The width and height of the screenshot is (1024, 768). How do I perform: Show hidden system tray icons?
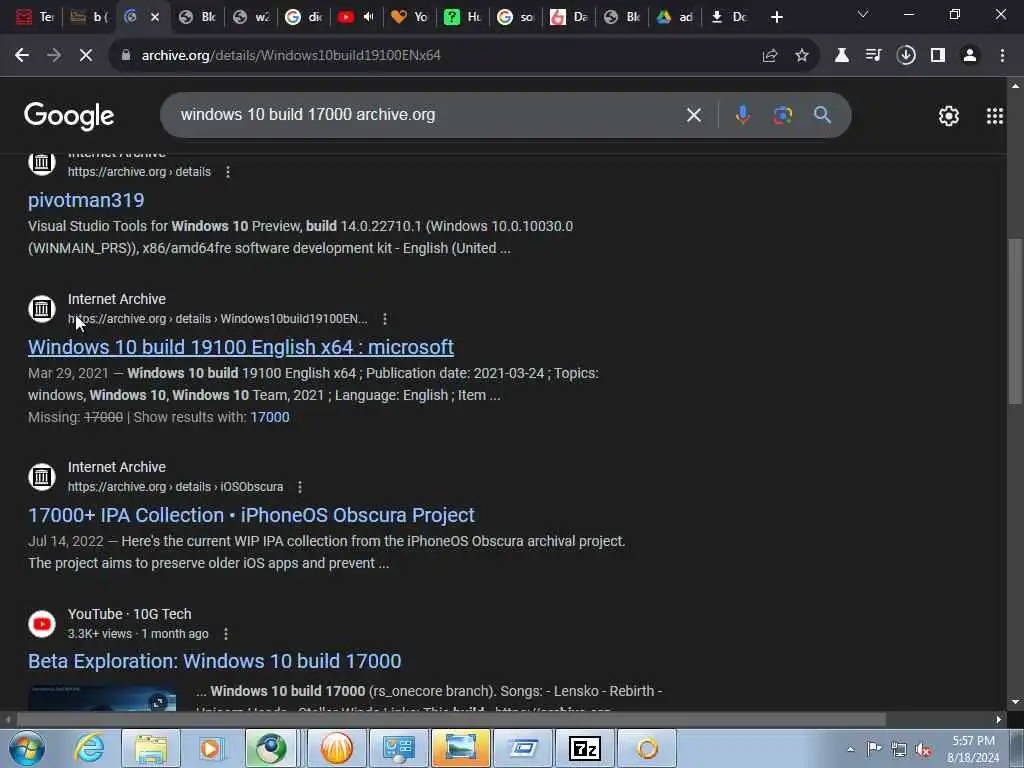click(x=850, y=749)
